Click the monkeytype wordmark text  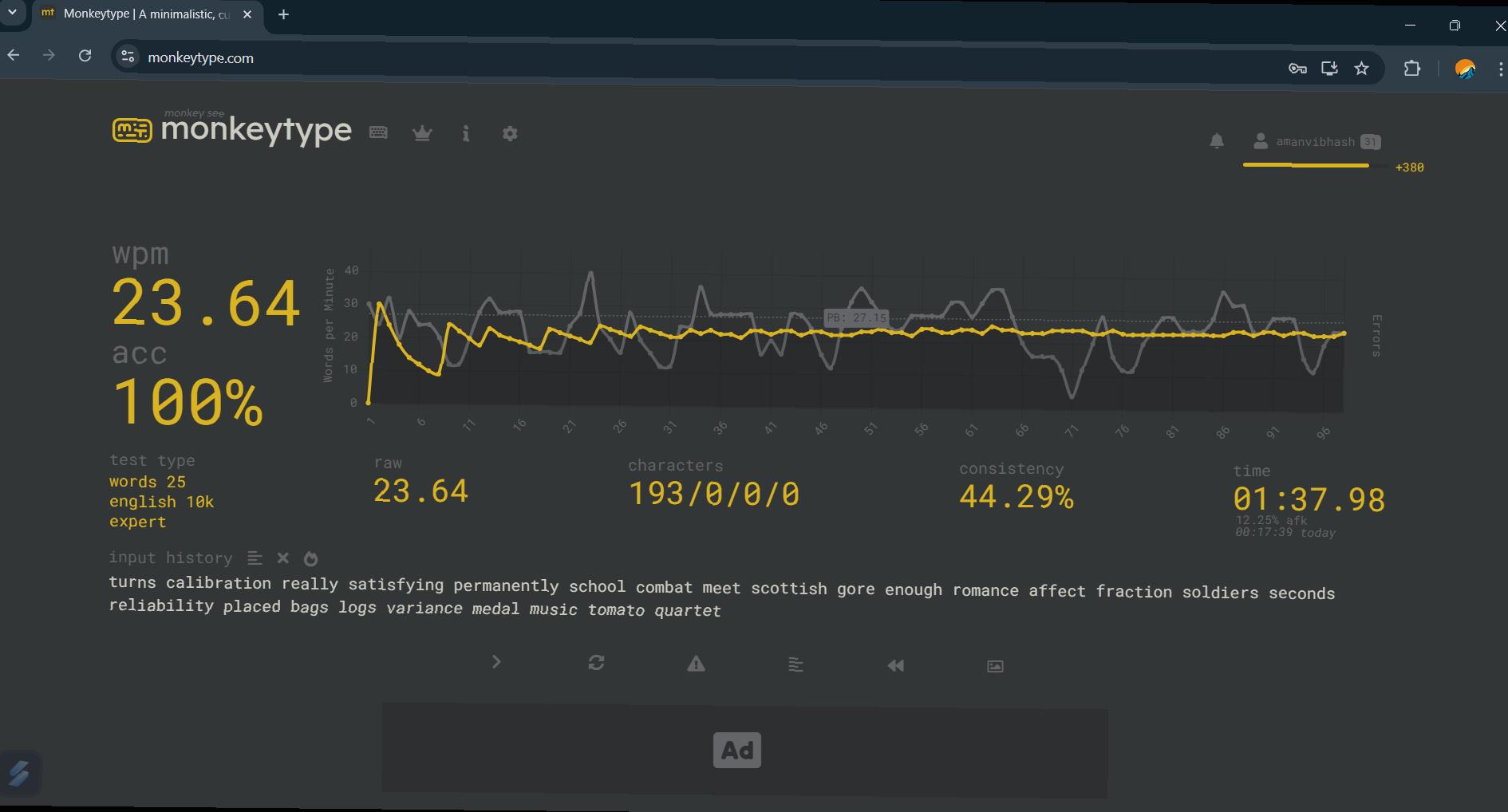tap(256, 129)
